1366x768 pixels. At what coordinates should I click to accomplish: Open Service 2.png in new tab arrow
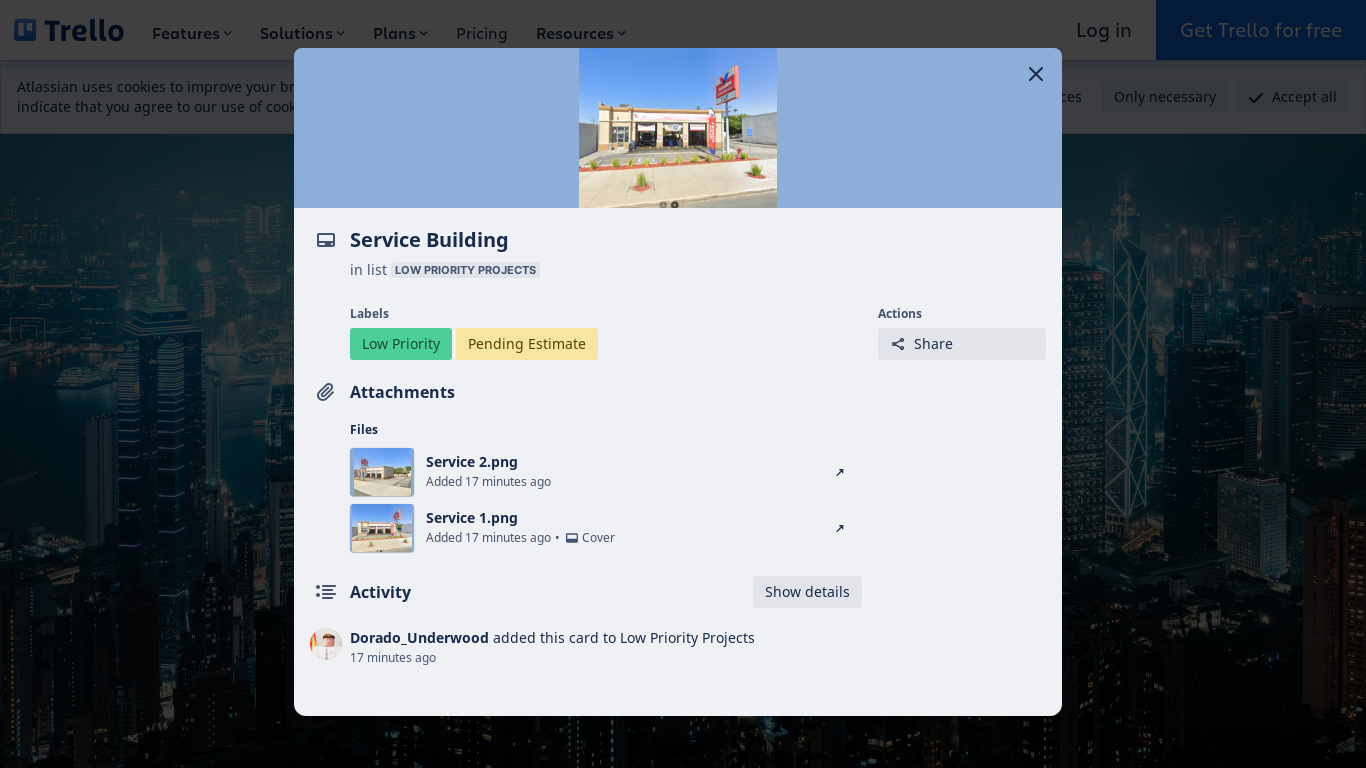tap(840, 472)
